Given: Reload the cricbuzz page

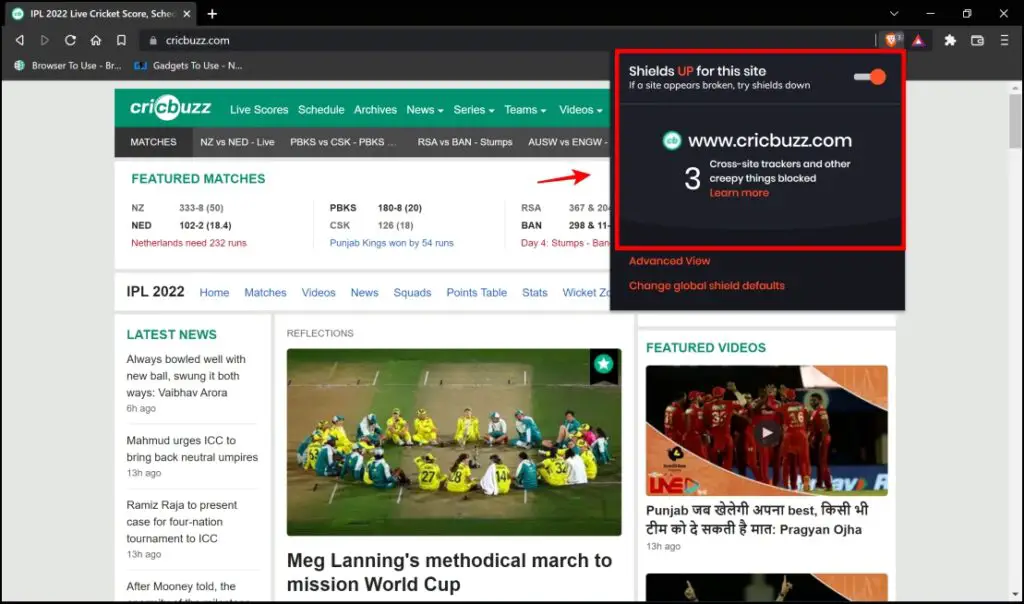Looking at the screenshot, I should pyautogui.click(x=70, y=40).
